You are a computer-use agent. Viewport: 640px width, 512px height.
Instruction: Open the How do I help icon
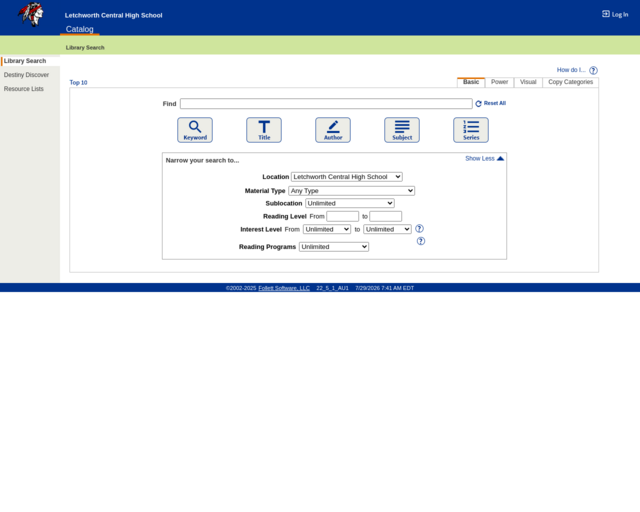pyautogui.click(x=593, y=70)
